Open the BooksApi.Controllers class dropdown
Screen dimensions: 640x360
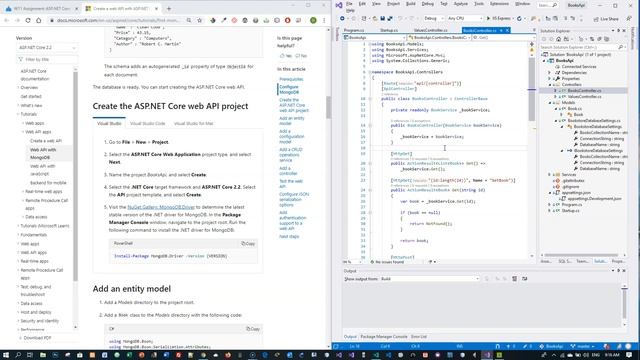(x=439, y=38)
